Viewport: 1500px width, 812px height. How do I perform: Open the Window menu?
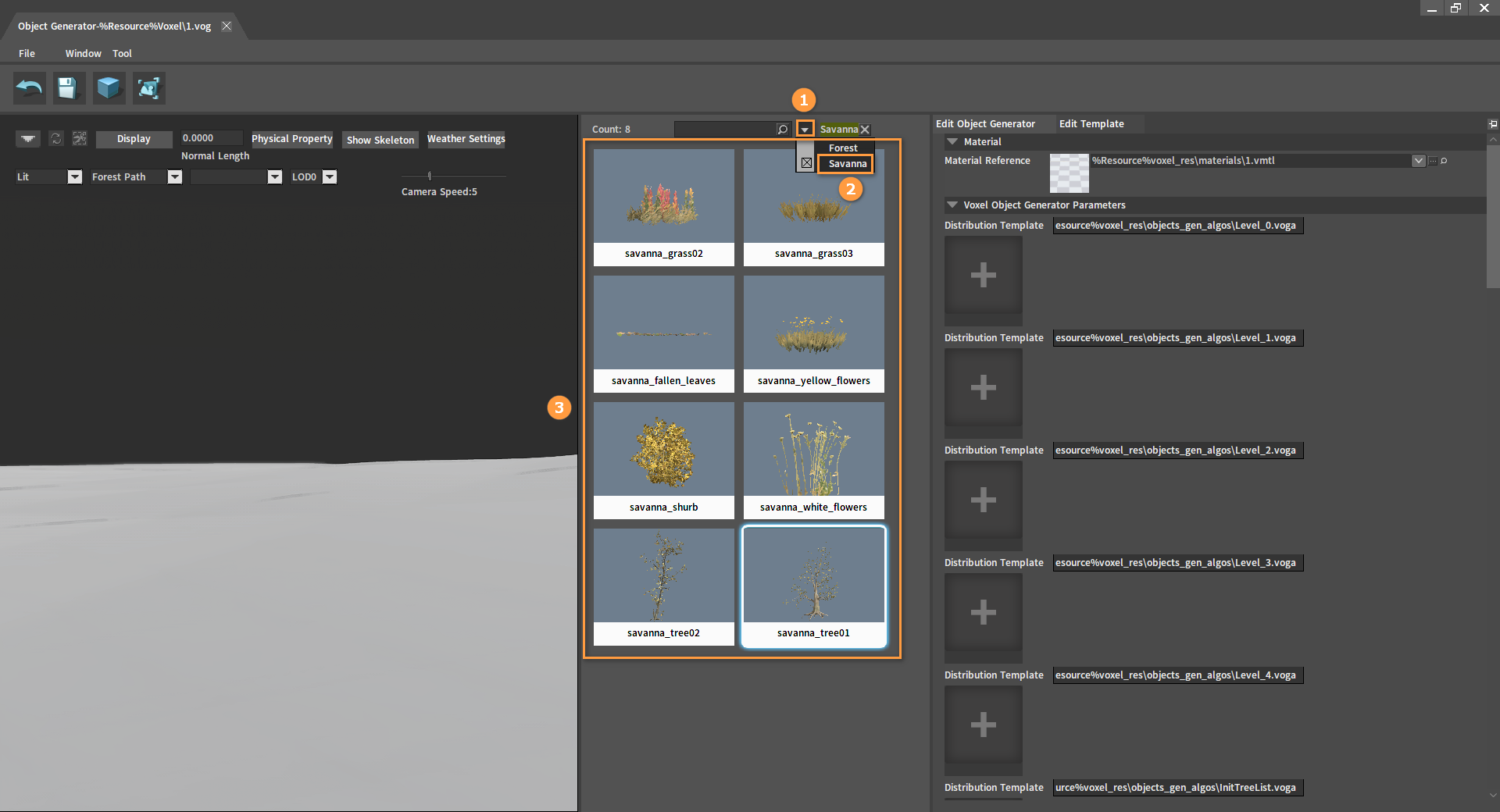point(84,54)
